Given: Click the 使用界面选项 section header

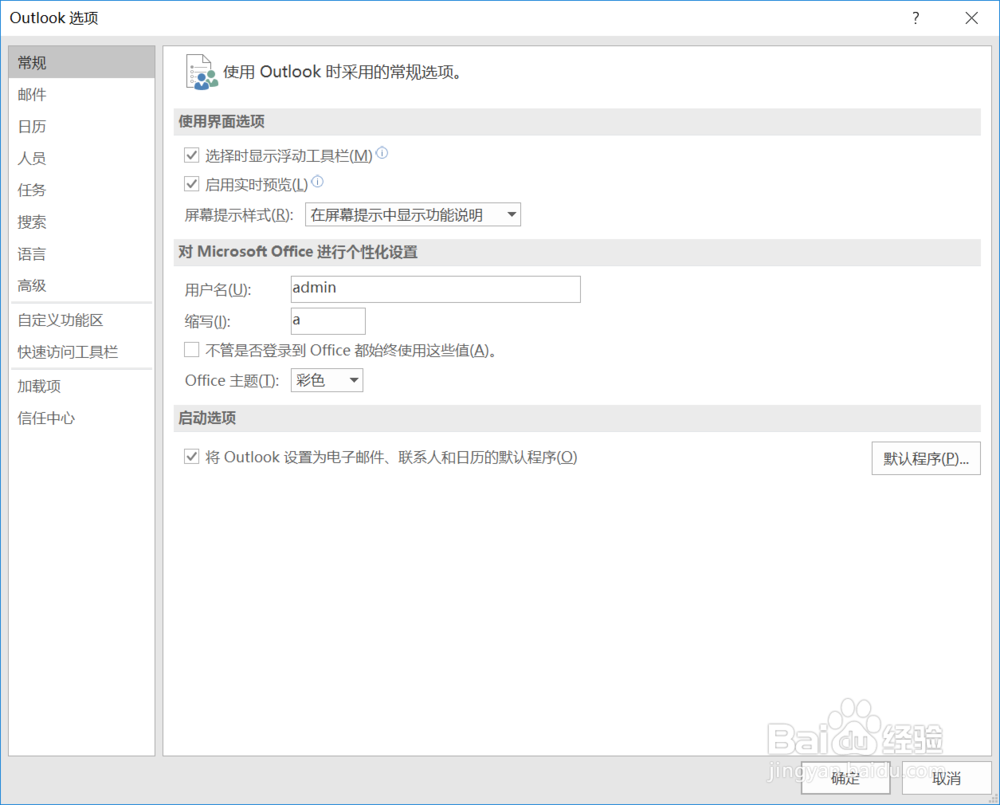Looking at the screenshot, I should (x=577, y=121).
